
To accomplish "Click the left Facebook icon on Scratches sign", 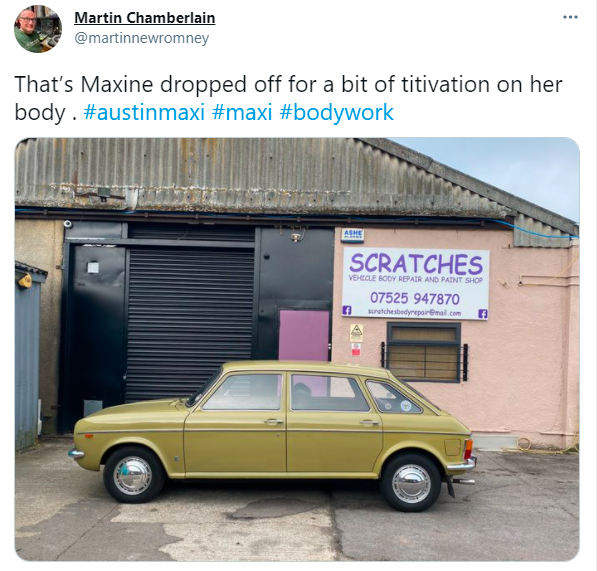I will coord(347,310).
